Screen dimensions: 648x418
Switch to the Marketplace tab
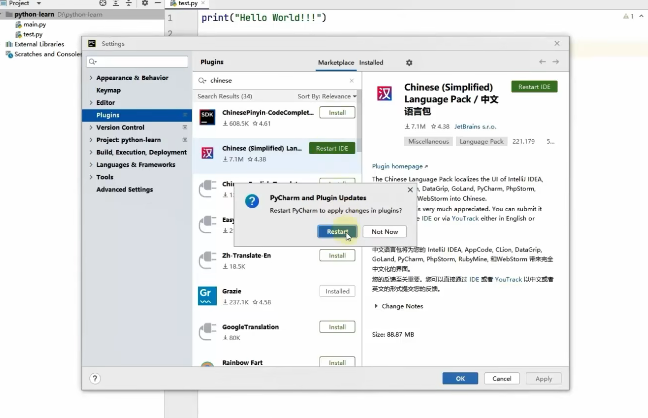point(336,62)
